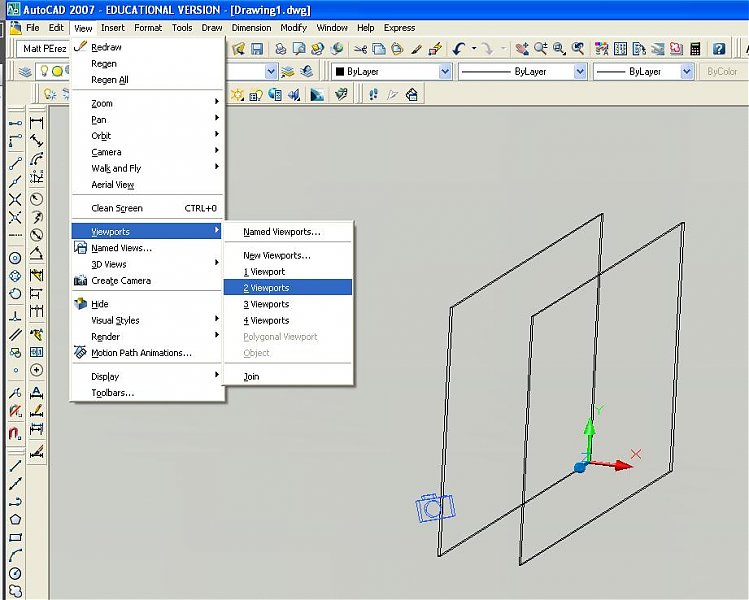Viewport: 749px width, 600px height.
Task: Open Layer Properties Manager icon
Action: pyautogui.click(x=25, y=72)
